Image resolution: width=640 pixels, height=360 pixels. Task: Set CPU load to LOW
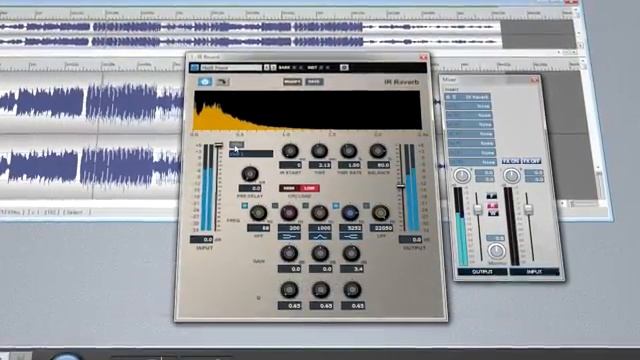coord(309,188)
